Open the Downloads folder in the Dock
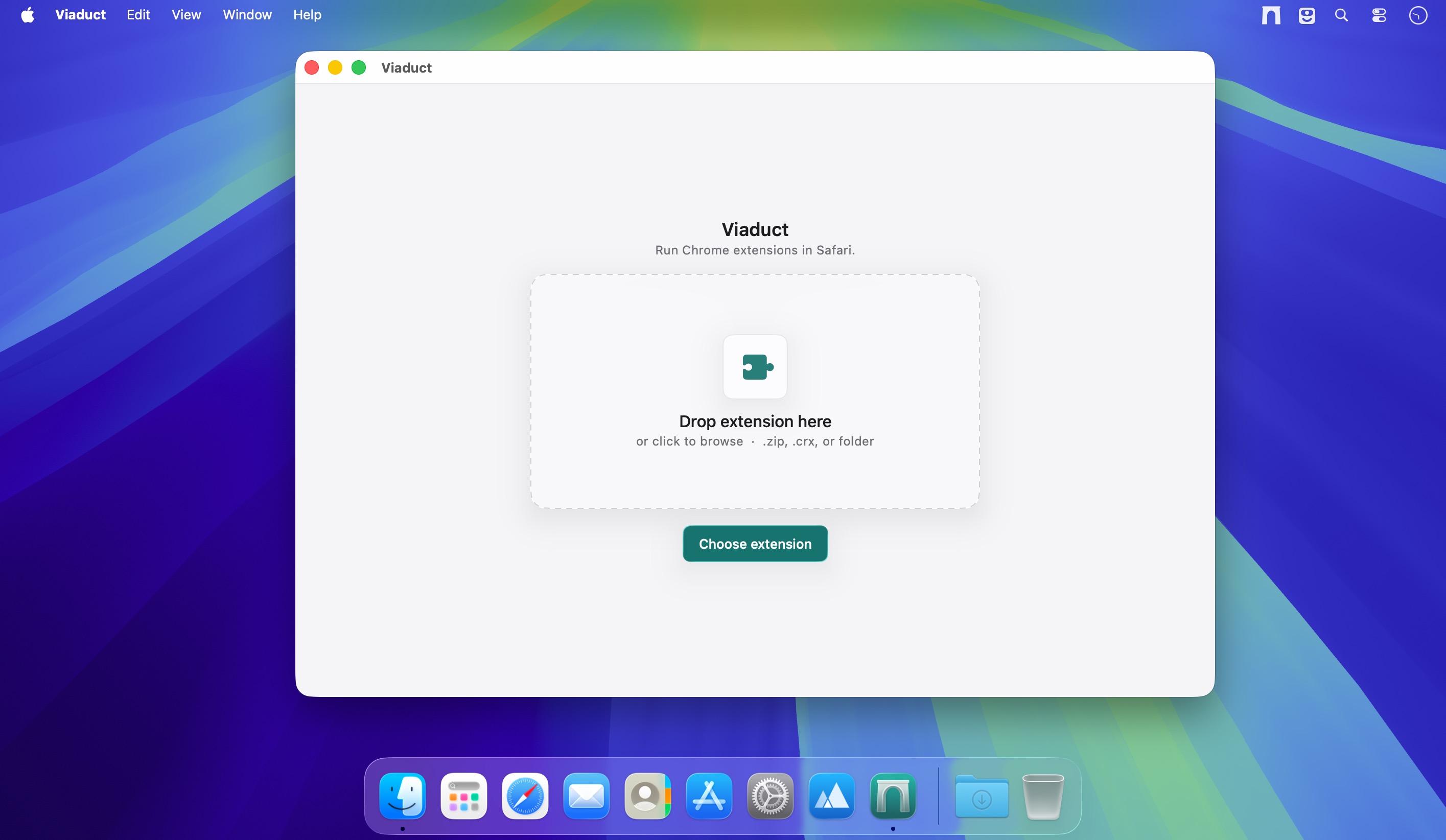 click(982, 796)
